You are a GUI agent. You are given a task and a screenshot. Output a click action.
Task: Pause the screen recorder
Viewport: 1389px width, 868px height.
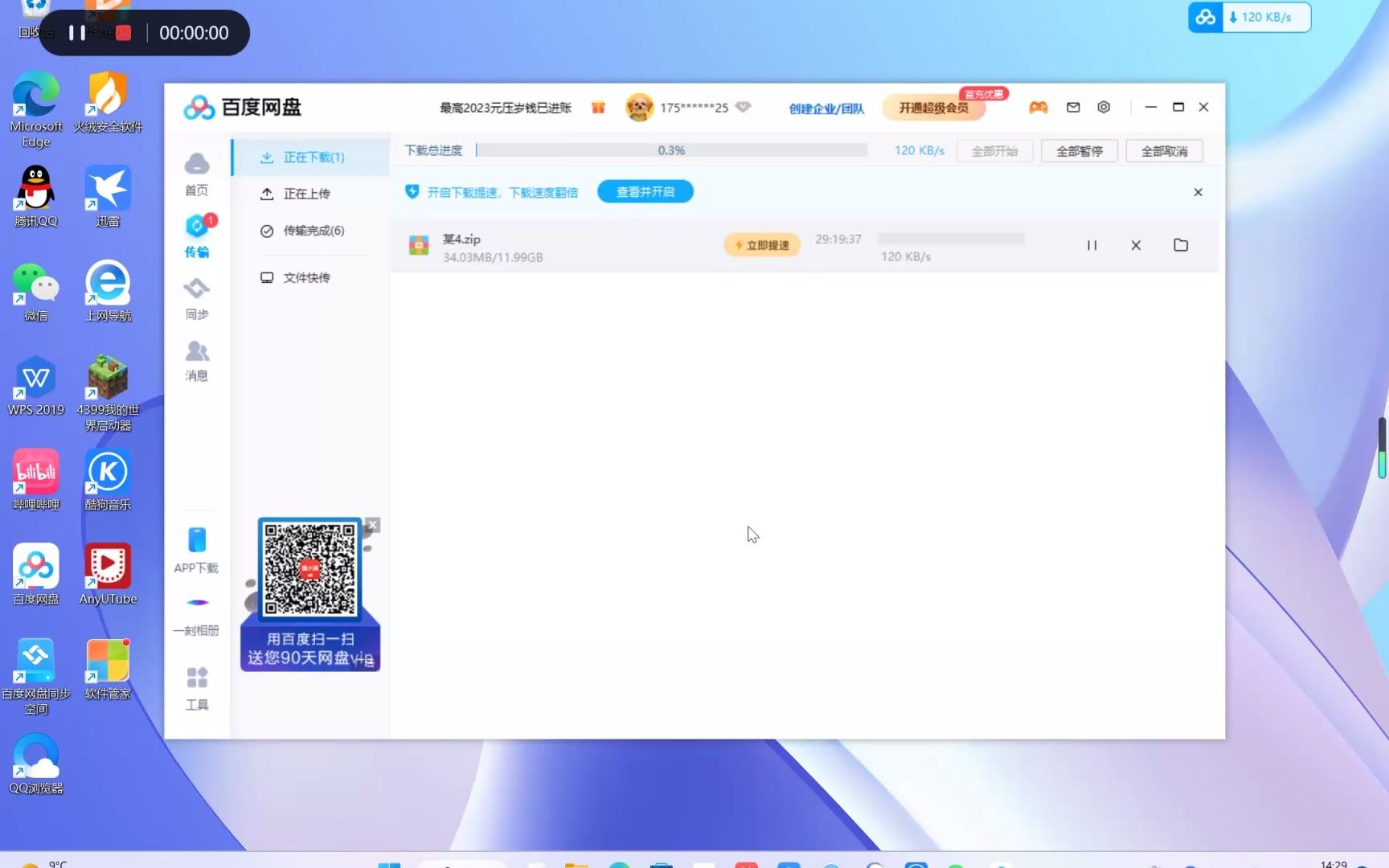coord(77,33)
